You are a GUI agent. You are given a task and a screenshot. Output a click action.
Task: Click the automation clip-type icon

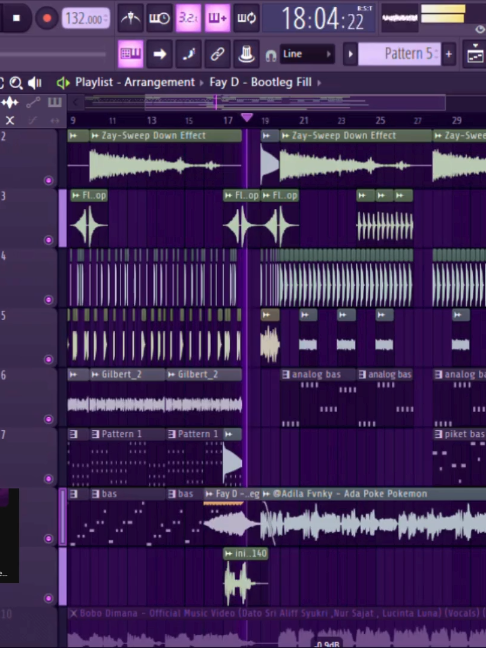click(33, 102)
